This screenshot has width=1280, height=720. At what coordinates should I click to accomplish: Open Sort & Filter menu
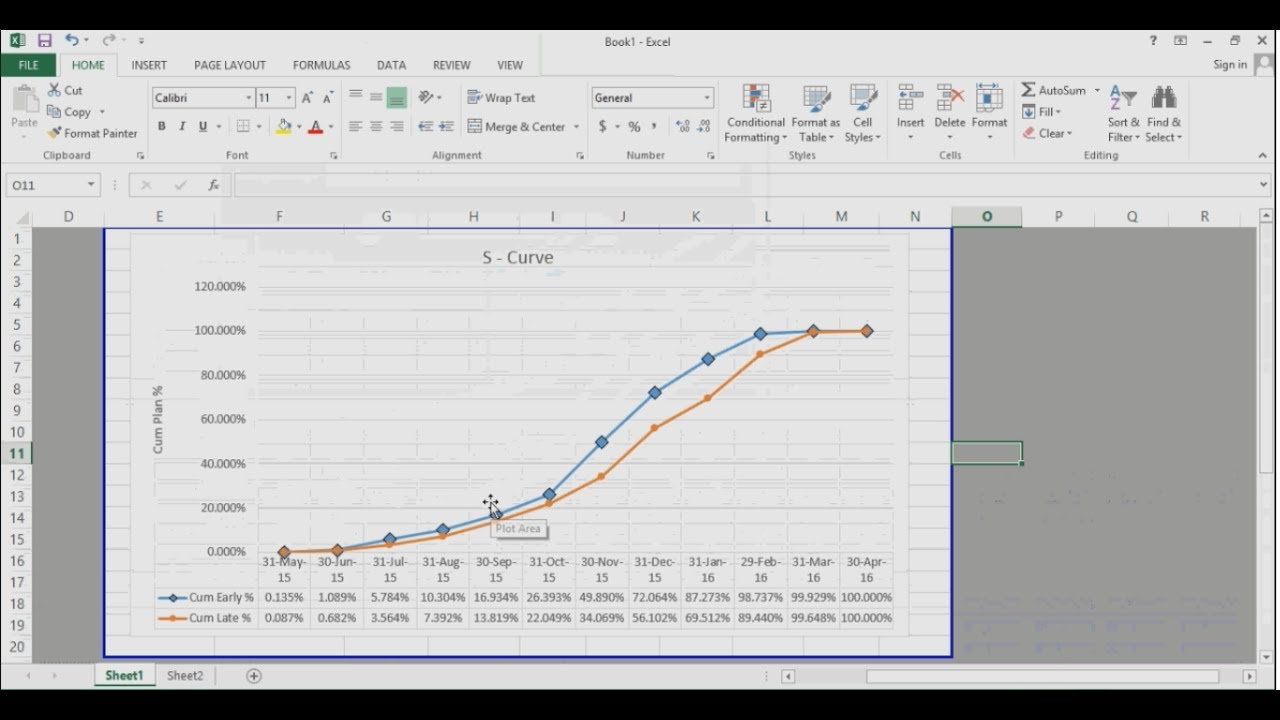click(1123, 113)
